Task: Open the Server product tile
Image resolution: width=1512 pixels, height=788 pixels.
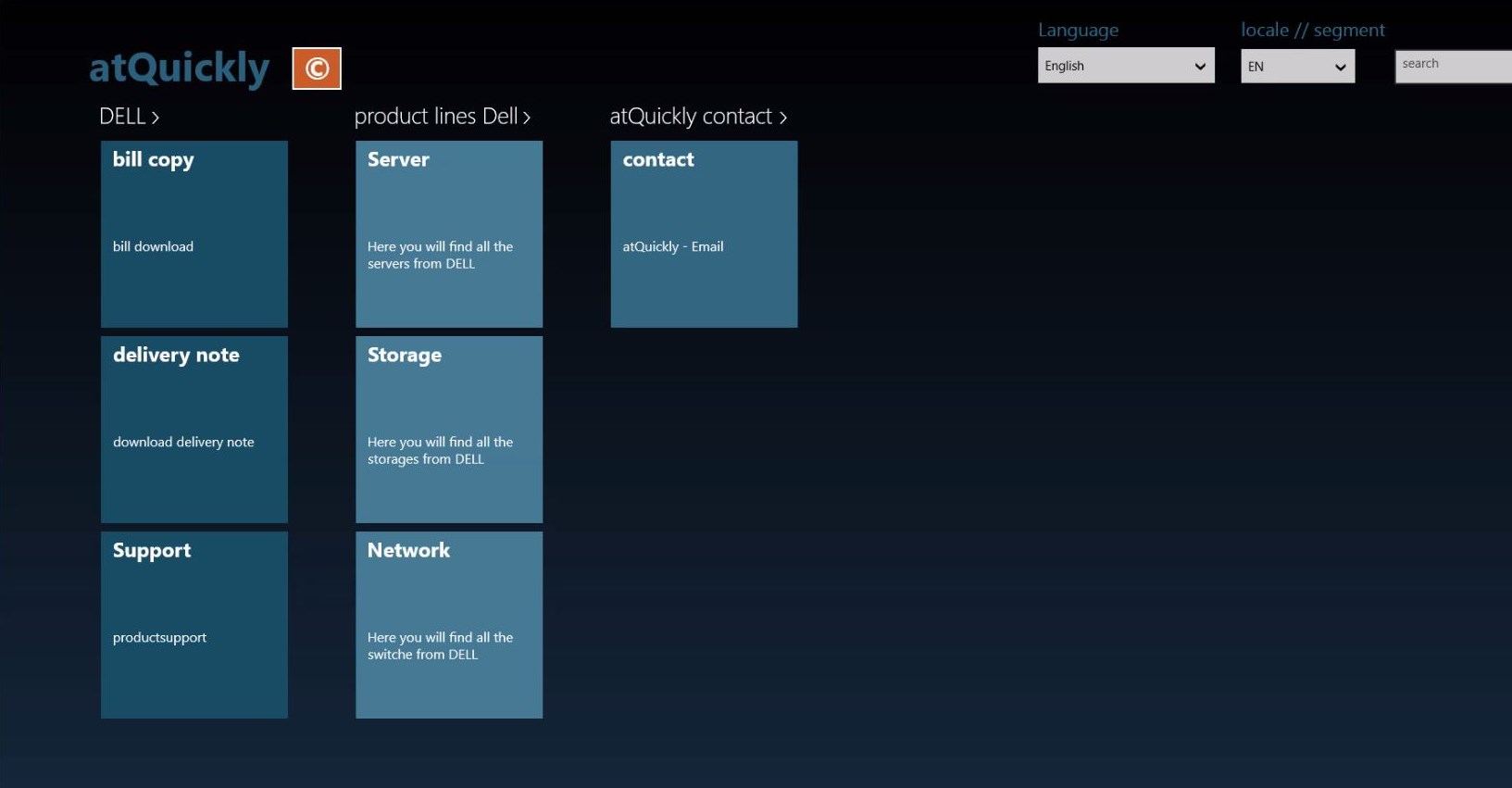Action: pyautogui.click(x=449, y=234)
